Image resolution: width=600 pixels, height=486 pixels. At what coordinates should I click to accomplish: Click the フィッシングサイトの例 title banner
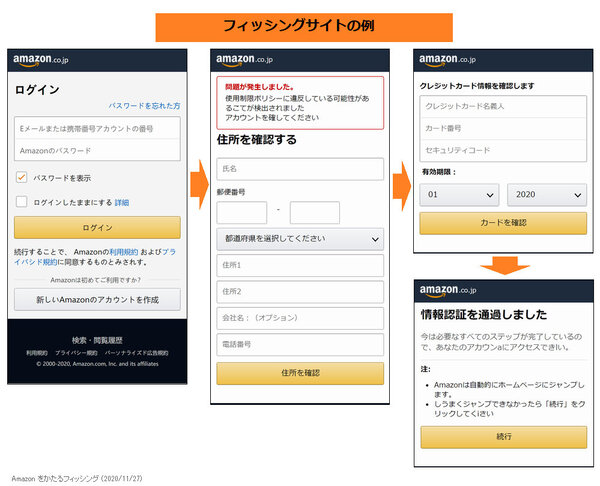click(x=304, y=27)
